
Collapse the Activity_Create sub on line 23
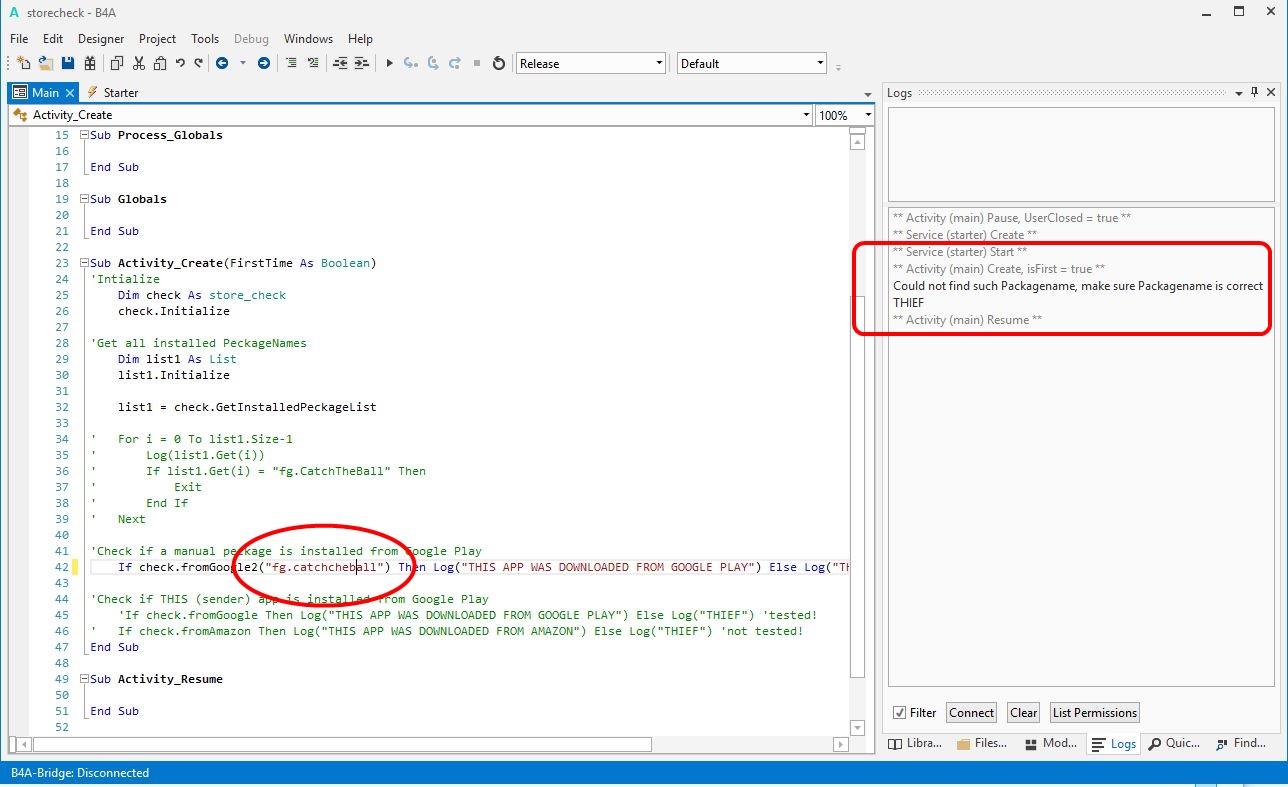[85, 263]
